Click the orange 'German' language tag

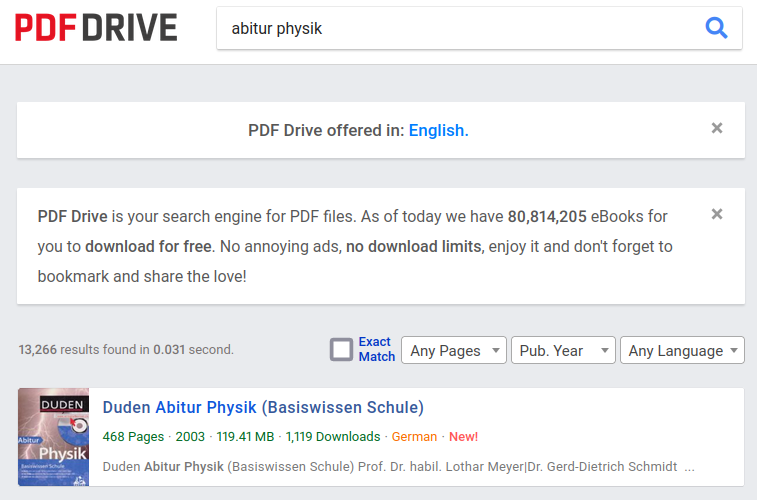[414, 437]
